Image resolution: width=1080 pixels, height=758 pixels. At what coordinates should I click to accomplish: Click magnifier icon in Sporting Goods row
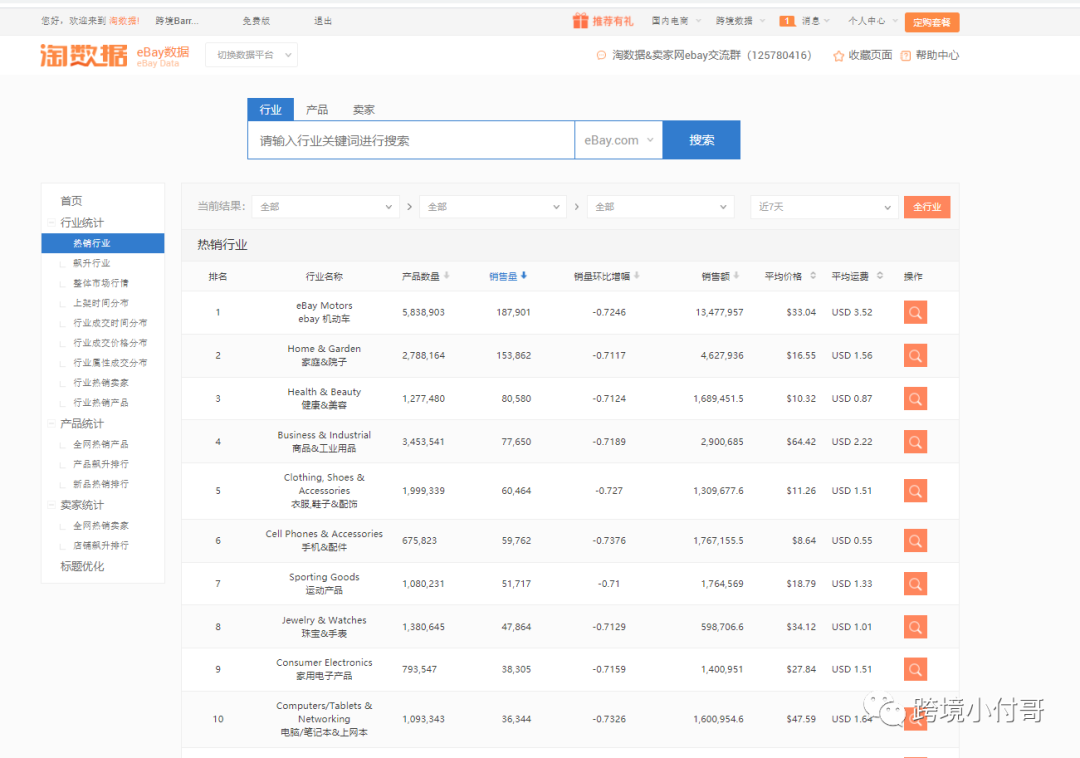(x=915, y=584)
